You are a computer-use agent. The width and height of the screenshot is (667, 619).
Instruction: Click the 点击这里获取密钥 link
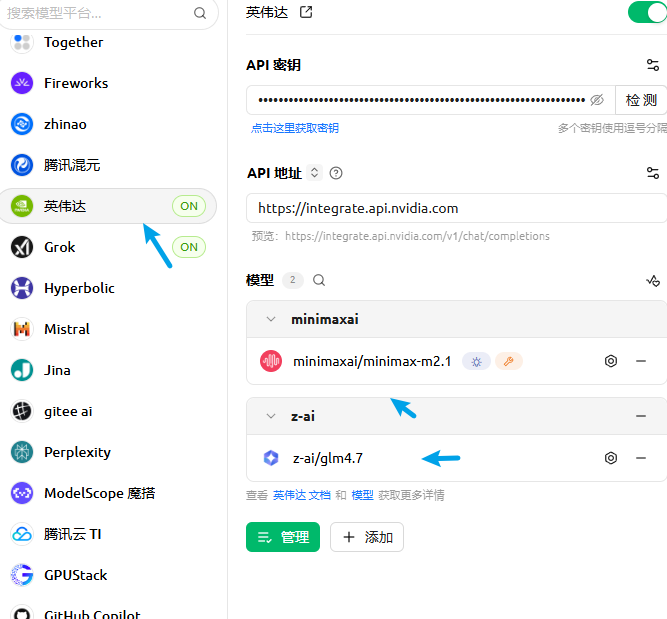(295, 128)
